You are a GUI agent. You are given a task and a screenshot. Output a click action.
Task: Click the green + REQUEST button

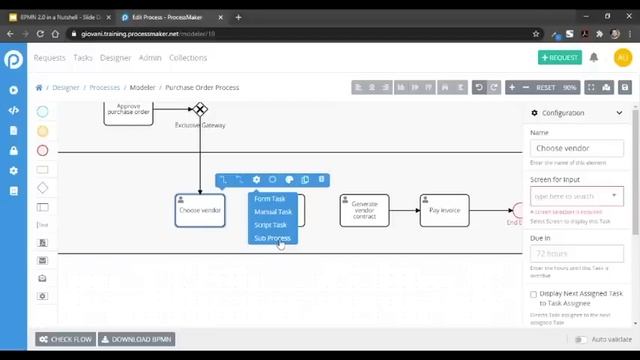click(x=560, y=58)
